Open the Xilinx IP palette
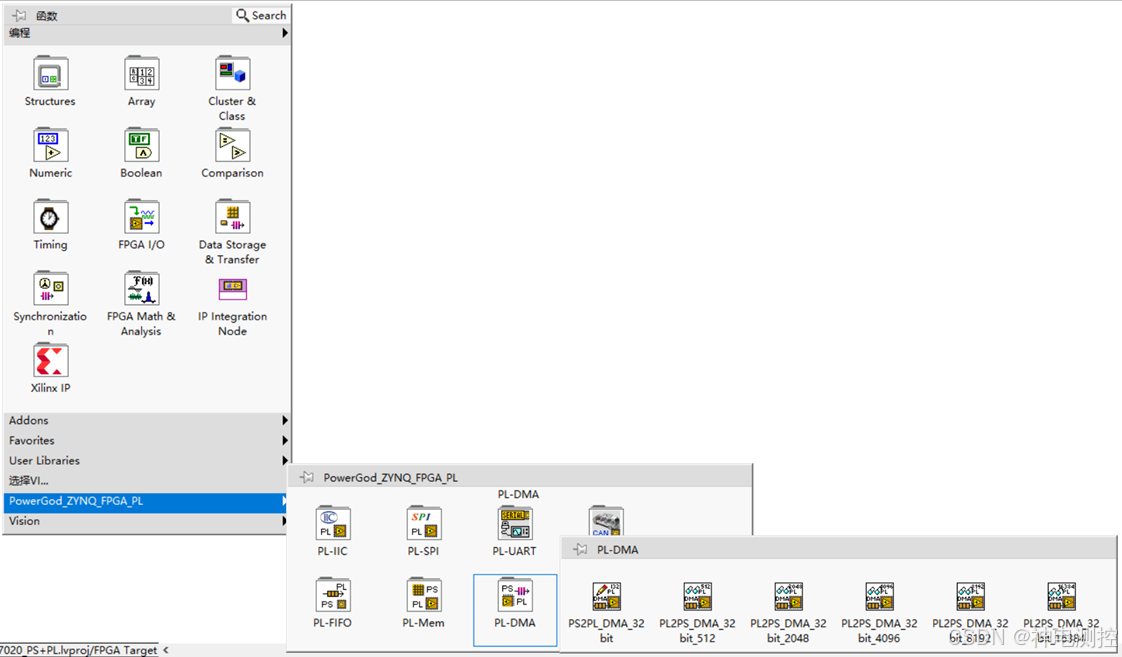Image resolution: width=1122 pixels, height=657 pixels. coord(50,361)
